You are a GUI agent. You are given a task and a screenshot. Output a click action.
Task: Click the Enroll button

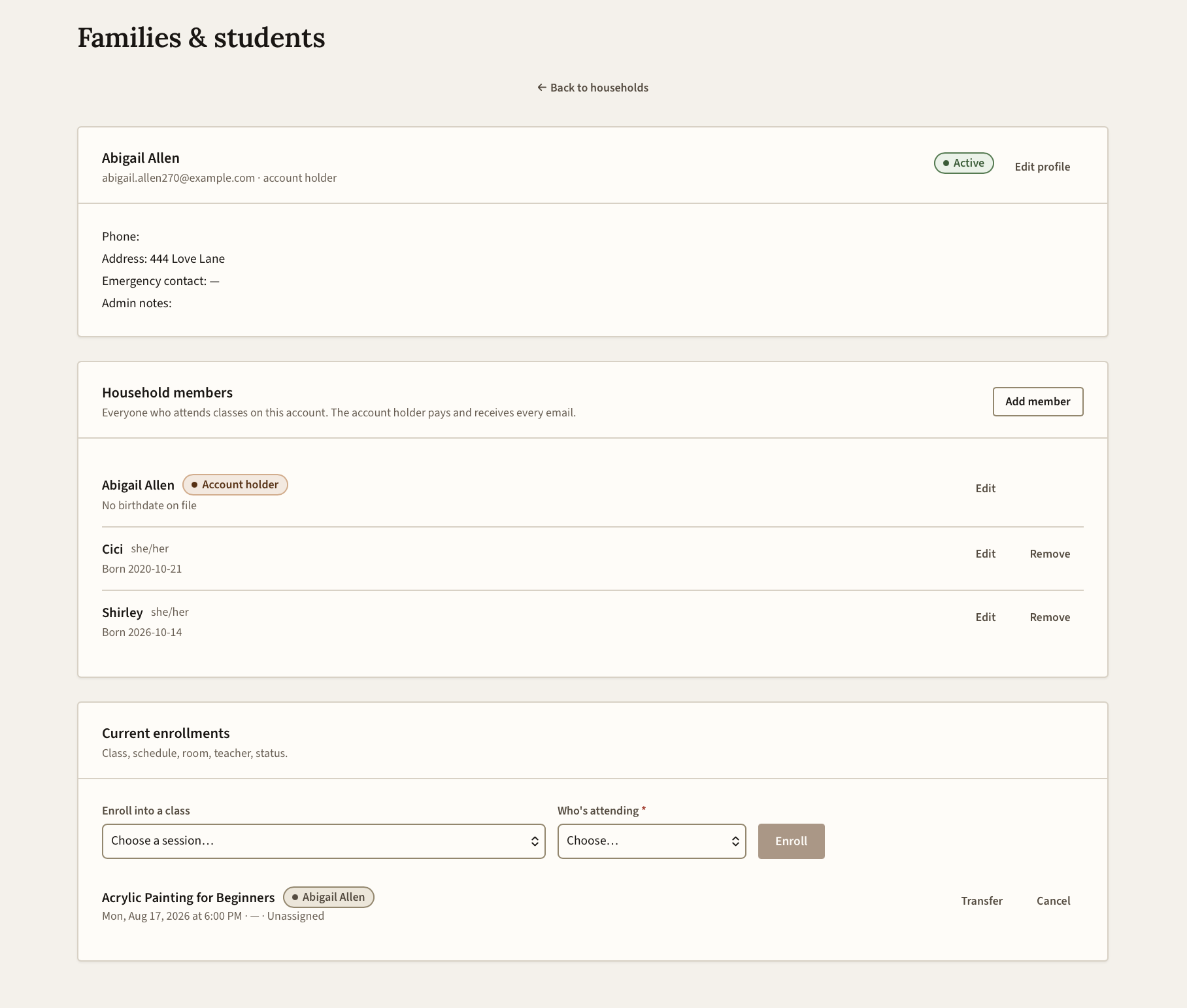coord(791,841)
